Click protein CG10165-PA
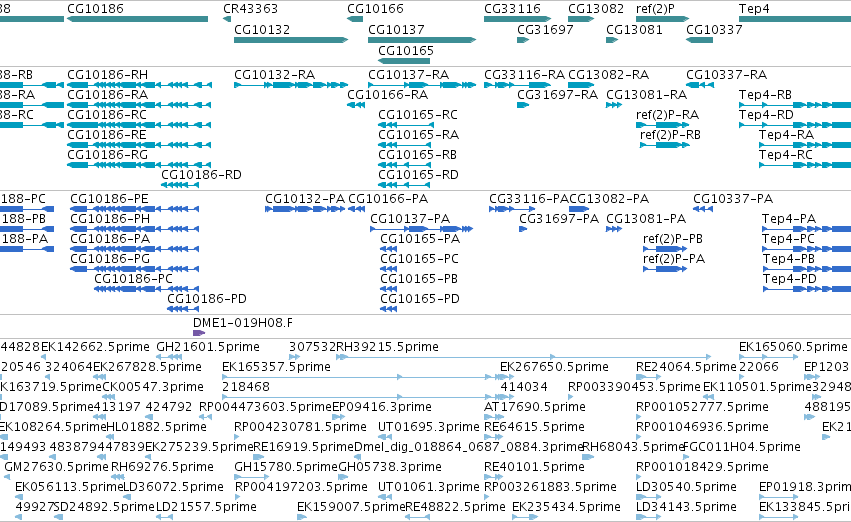 389,249
